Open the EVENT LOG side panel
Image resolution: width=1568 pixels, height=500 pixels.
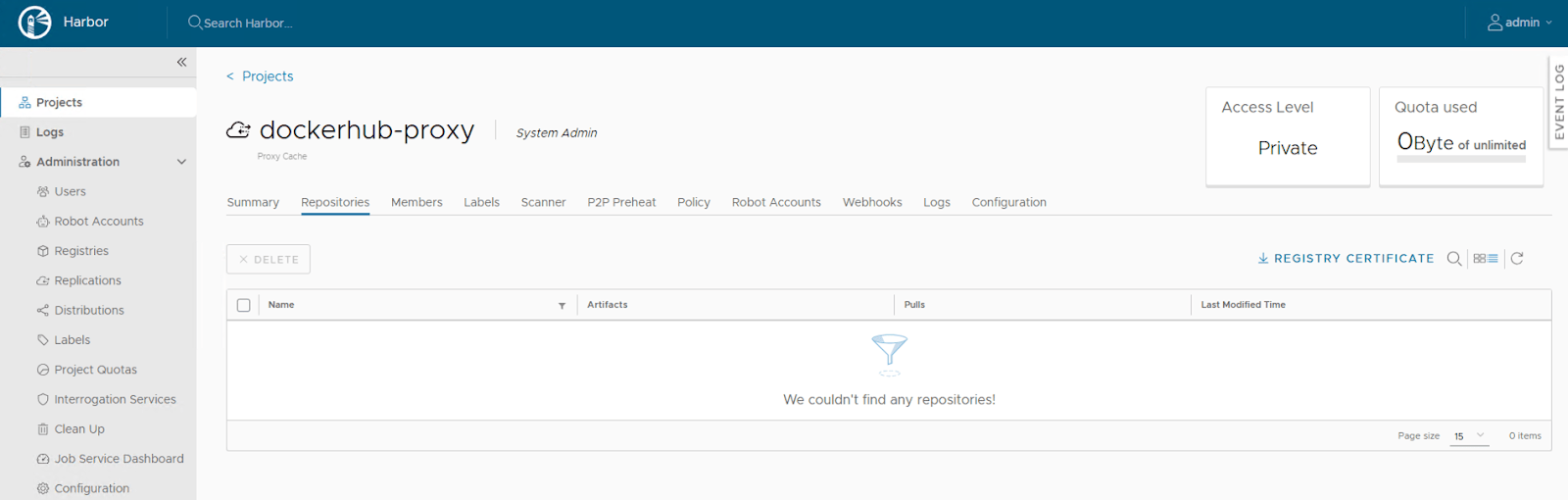pos(1558,102)
